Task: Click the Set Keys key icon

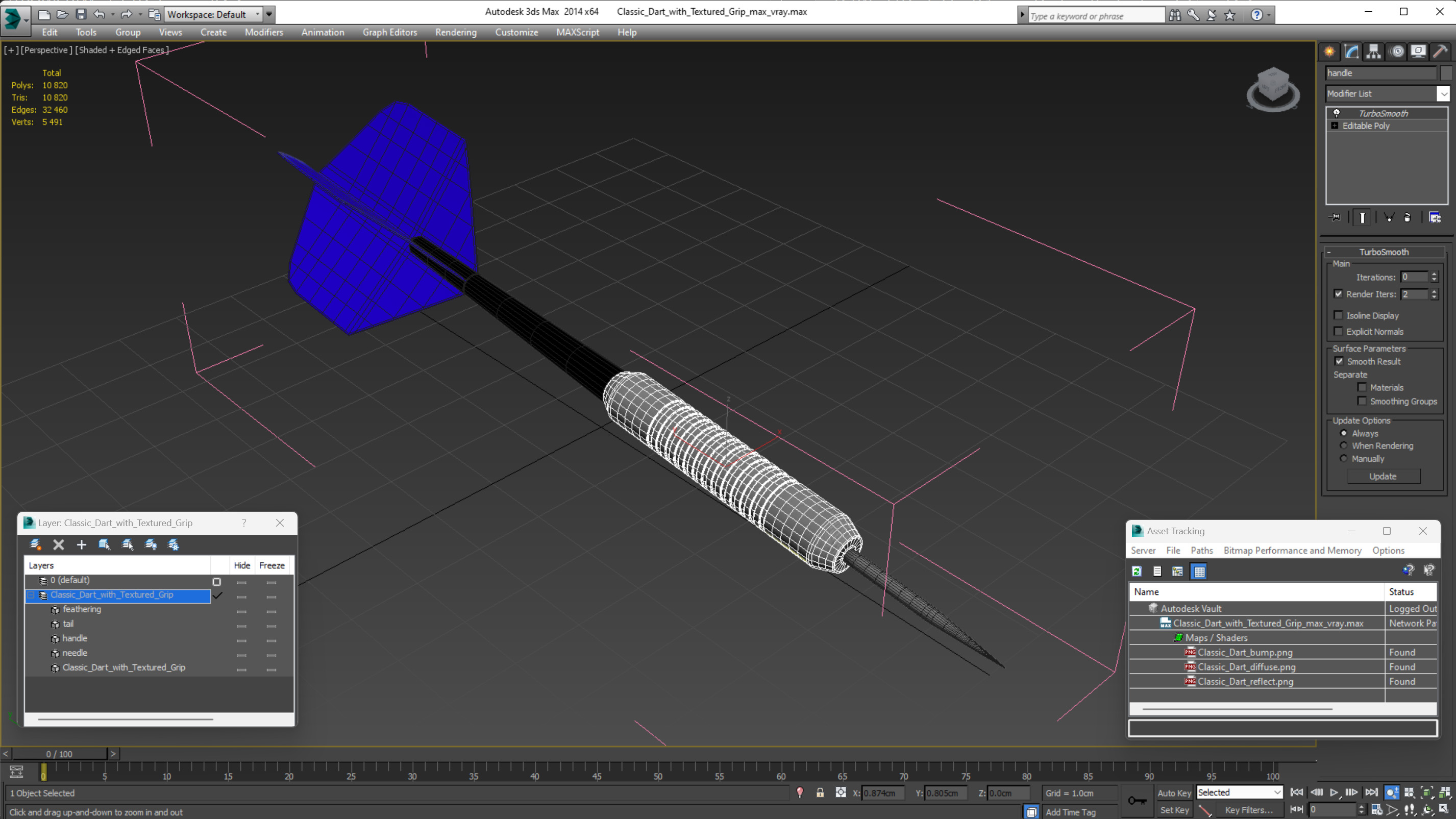Action: coord(1137,800)
